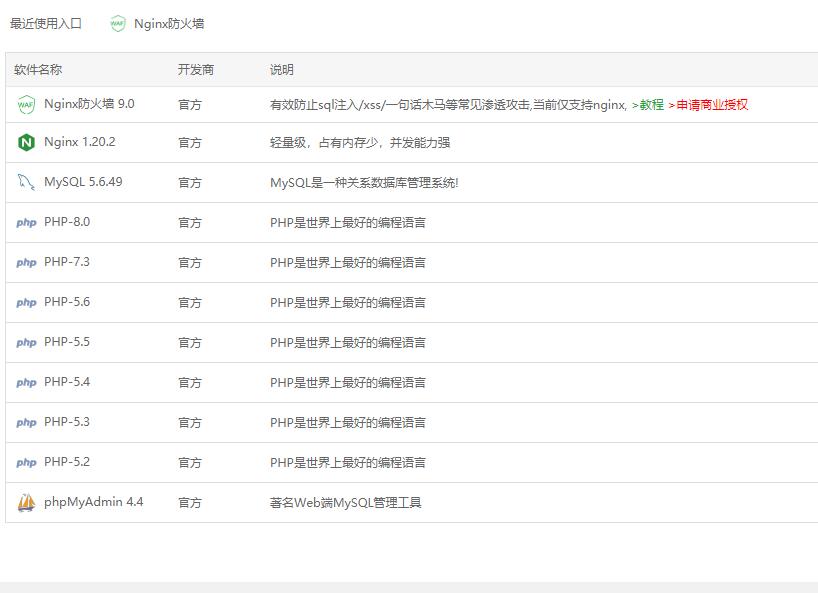
Task: Open Nginx防火墙 9.0 software name
Action: 89,104
